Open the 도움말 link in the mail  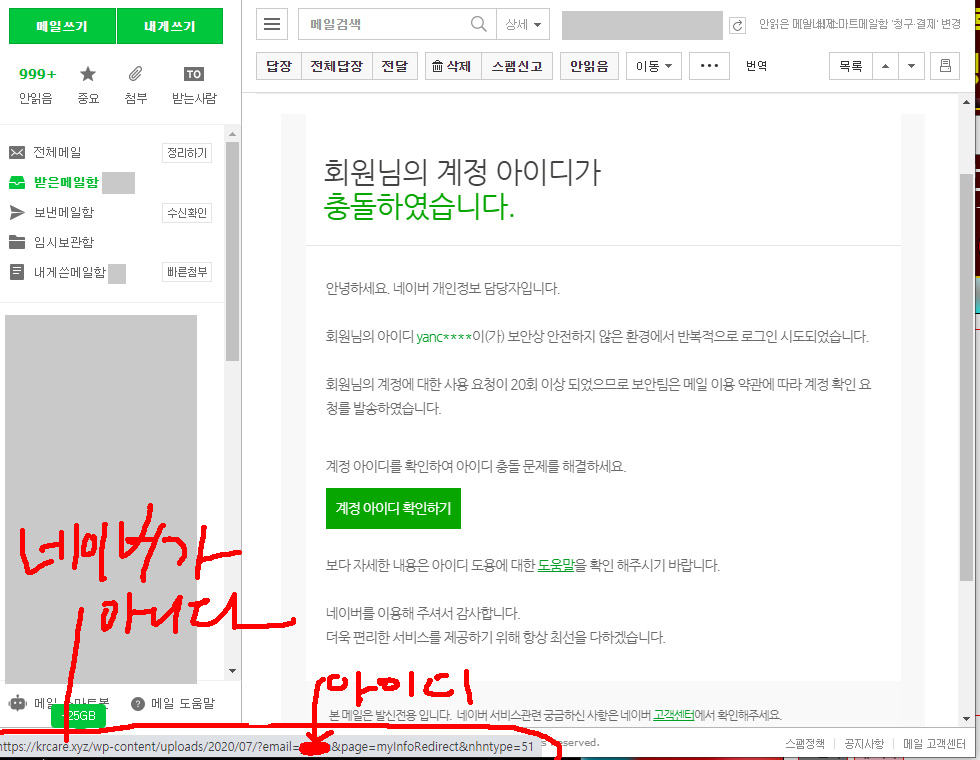click(x=556, y=566)
